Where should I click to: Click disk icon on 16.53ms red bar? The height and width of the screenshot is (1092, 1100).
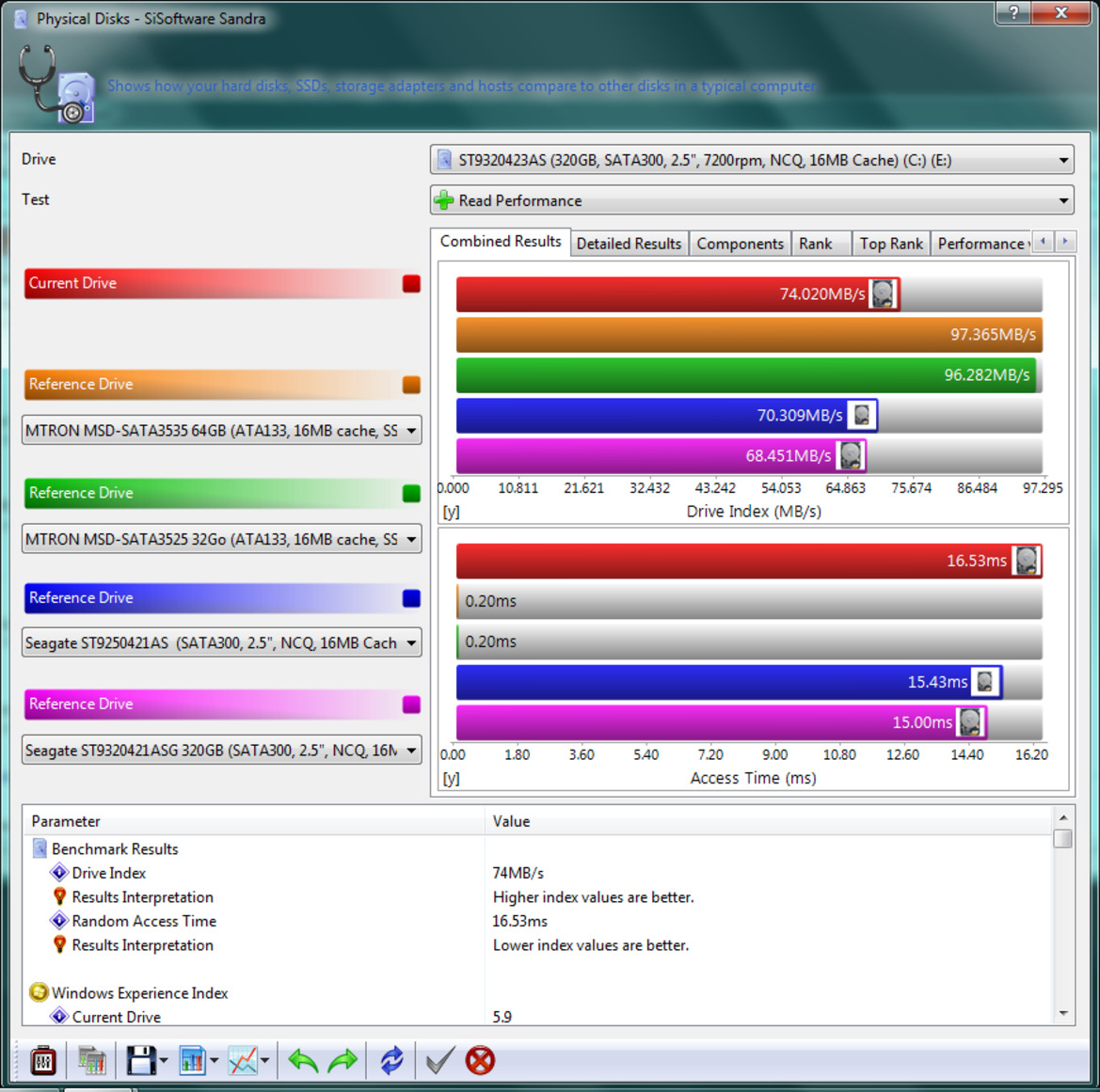coord(1026,562)
